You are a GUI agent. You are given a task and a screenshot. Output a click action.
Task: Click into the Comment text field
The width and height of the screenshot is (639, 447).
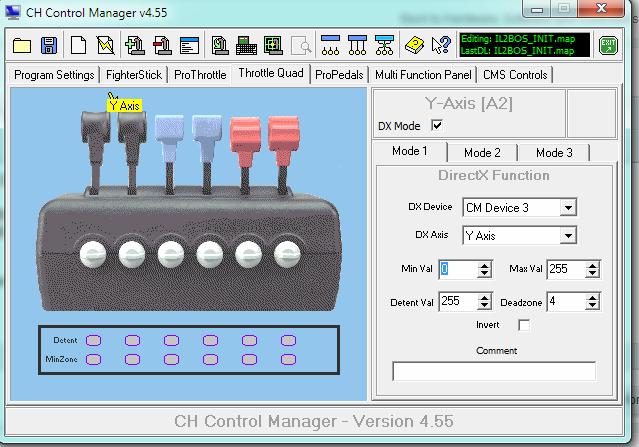pyautogui.click(x=494, y=371)
